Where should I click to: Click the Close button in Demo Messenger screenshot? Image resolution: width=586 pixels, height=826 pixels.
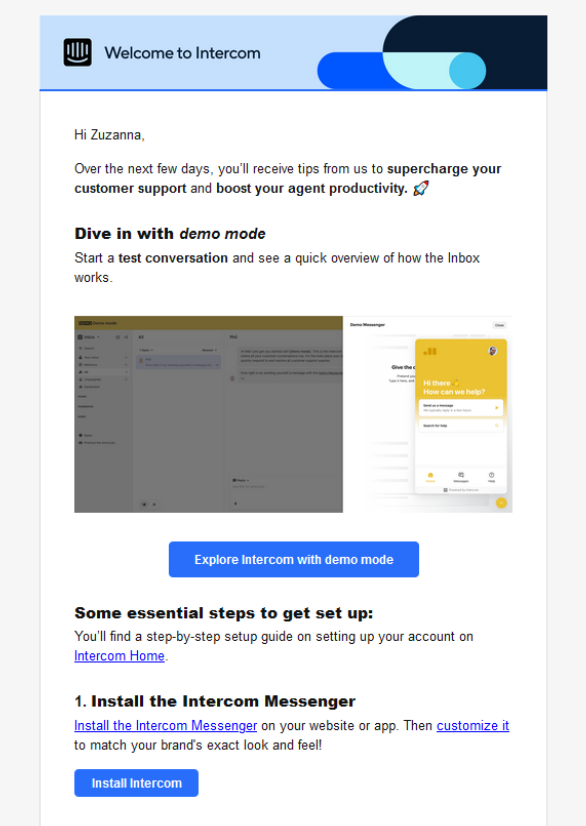[x=499, y=325]
